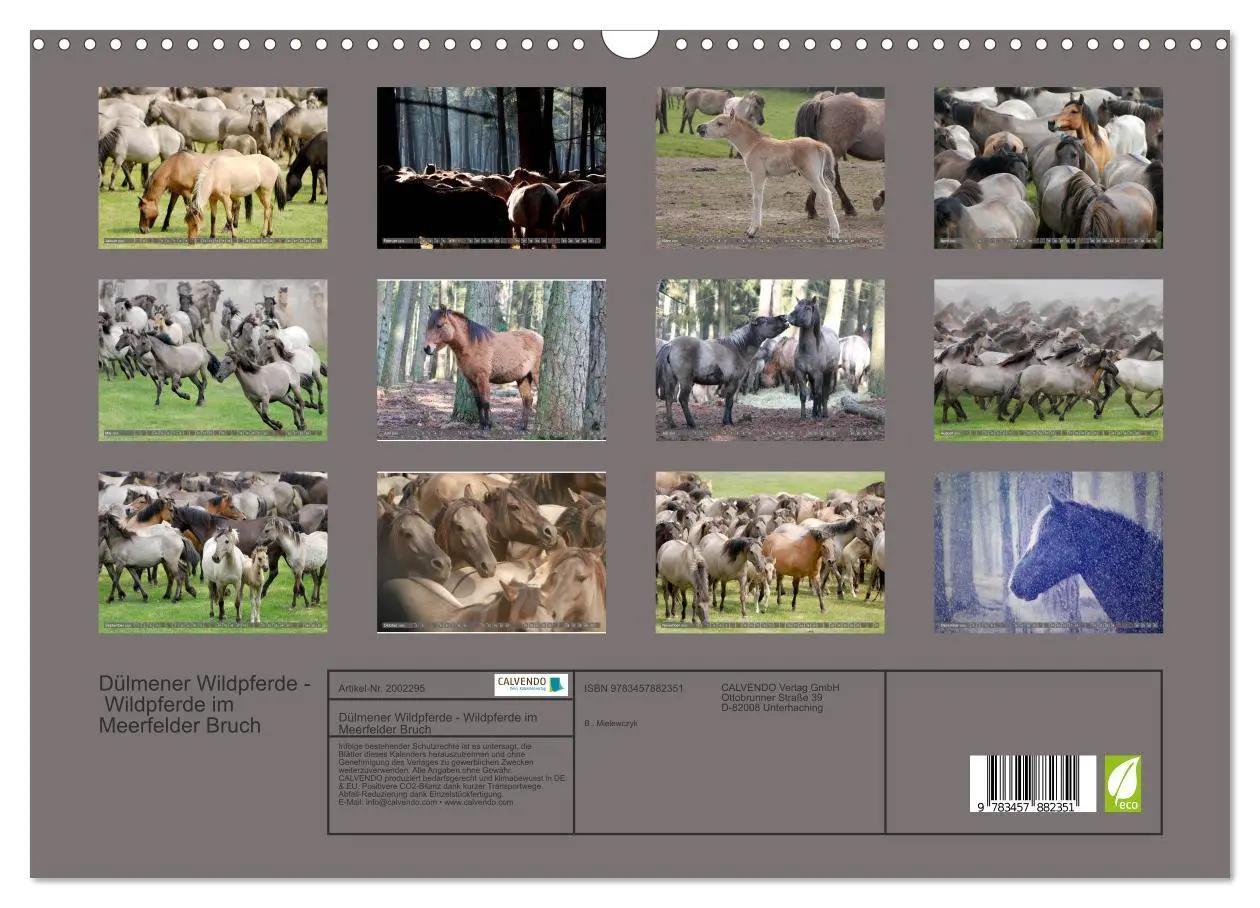The image size is (1260, 908).
Task: Expand the August month thumbnail
Action: pyautogui.click(x=1047, y=360)
